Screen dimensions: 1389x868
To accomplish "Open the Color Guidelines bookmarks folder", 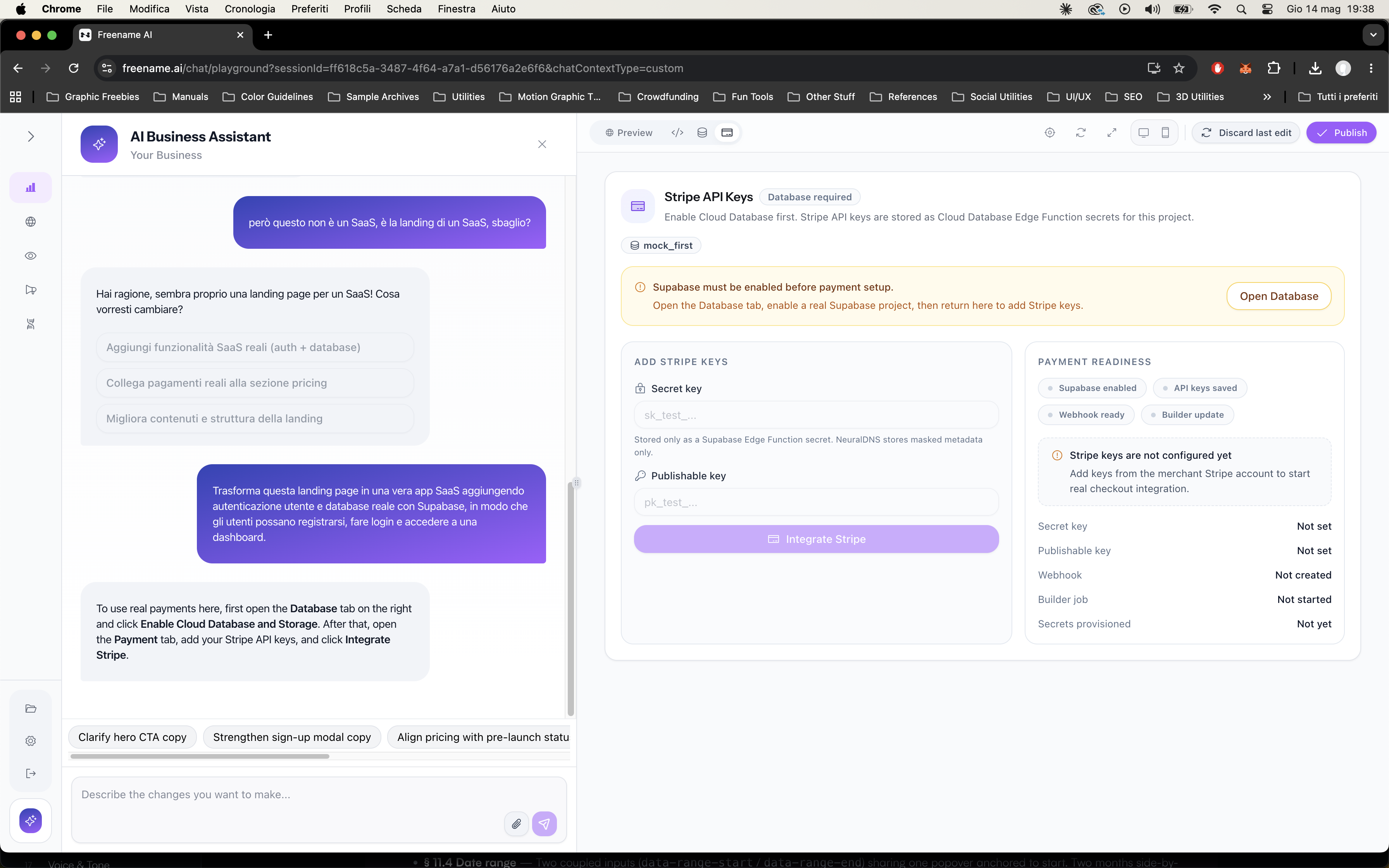I will click(267, 97).
